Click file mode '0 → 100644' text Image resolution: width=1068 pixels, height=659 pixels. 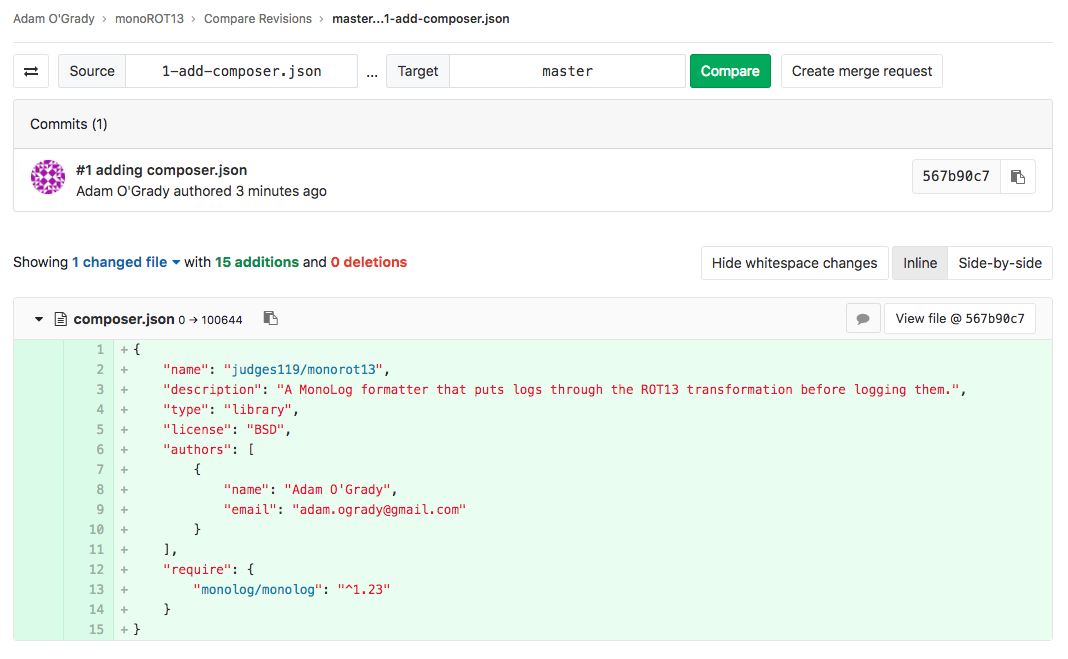210,320
